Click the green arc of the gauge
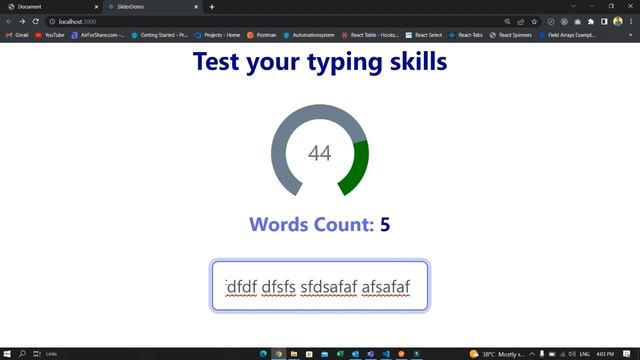 (358, 167)
